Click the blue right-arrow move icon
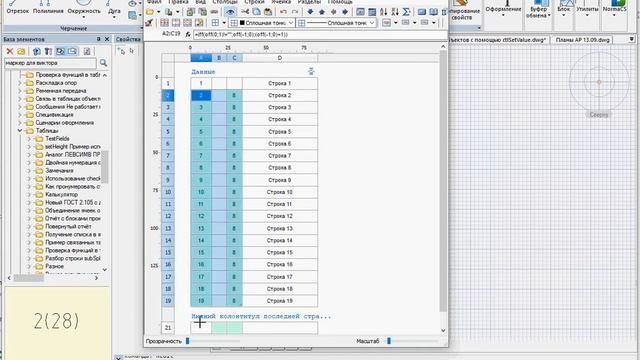640x360 pixels. click(345, 12)
